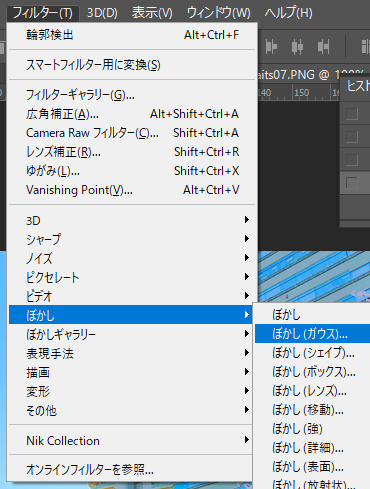Open Vanishing Point(V)... filter
The width and height of the screenshot is (370, 489).
[x=132, y=190]
